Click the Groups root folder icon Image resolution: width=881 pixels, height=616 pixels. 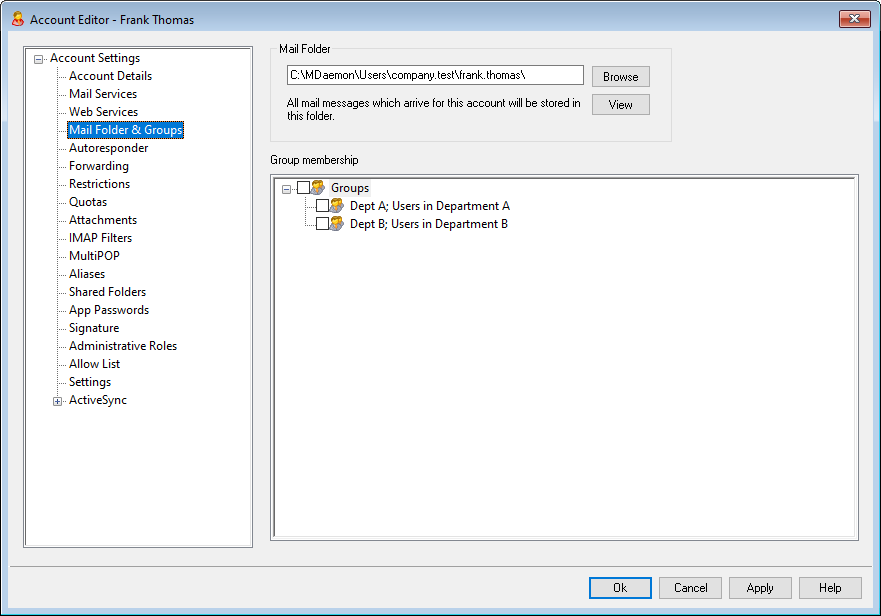(318, 188)
